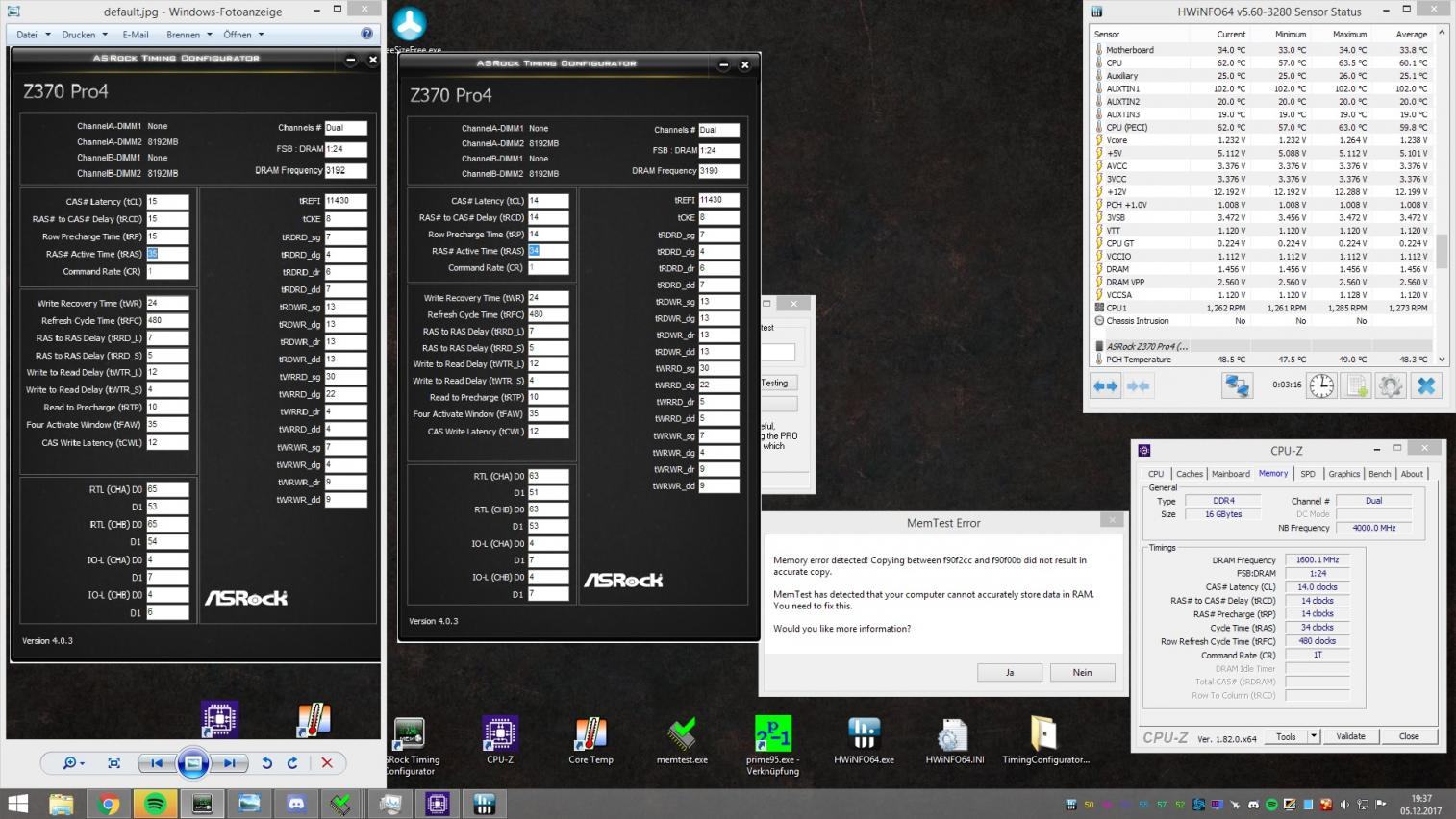The image size is (1456, 819).
Task: Open HWiNFO sensor settings gear icon
Action: 1390,385
